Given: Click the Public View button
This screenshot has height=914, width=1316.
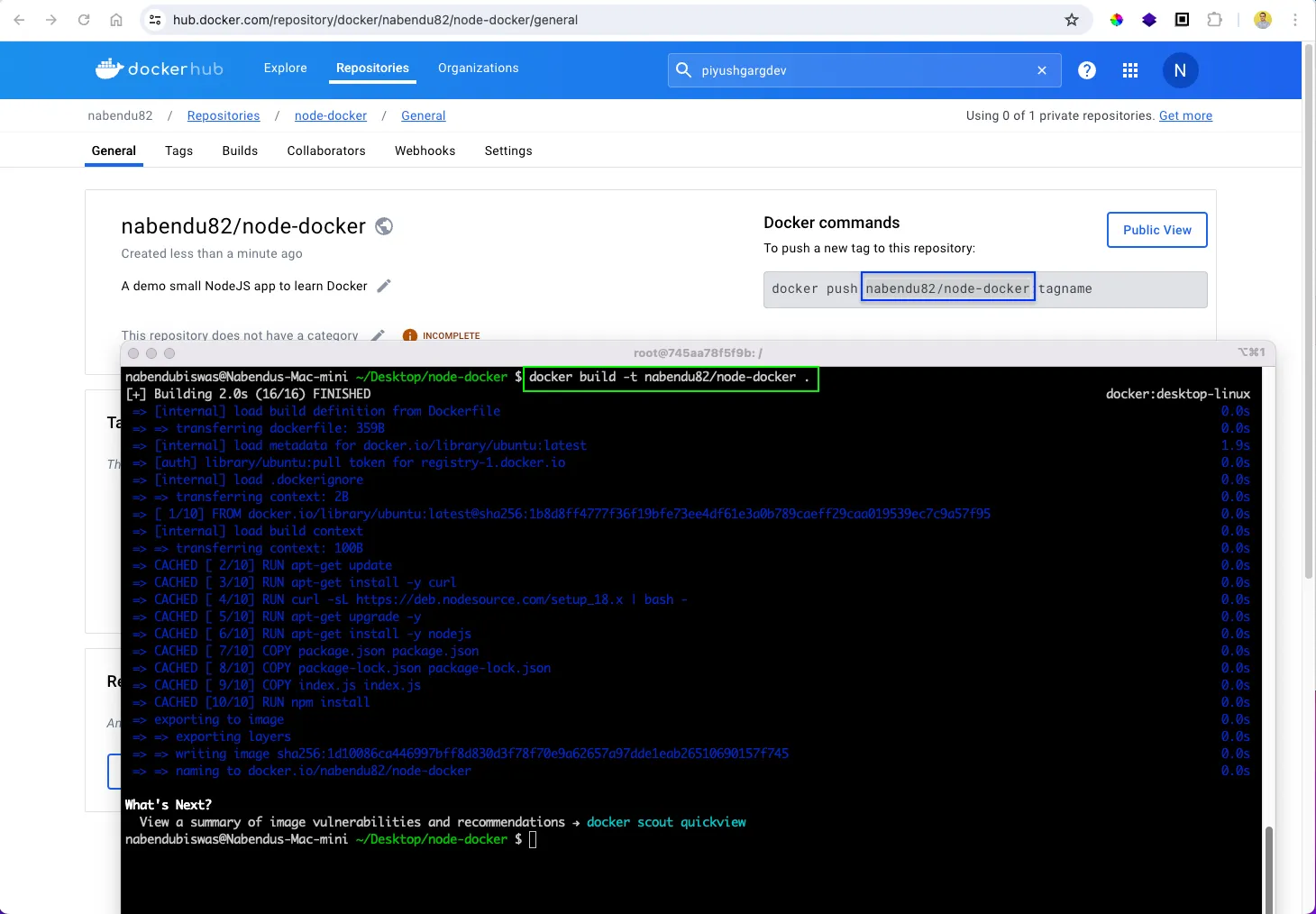Looking at the screenshot, I should point(1157,230).
